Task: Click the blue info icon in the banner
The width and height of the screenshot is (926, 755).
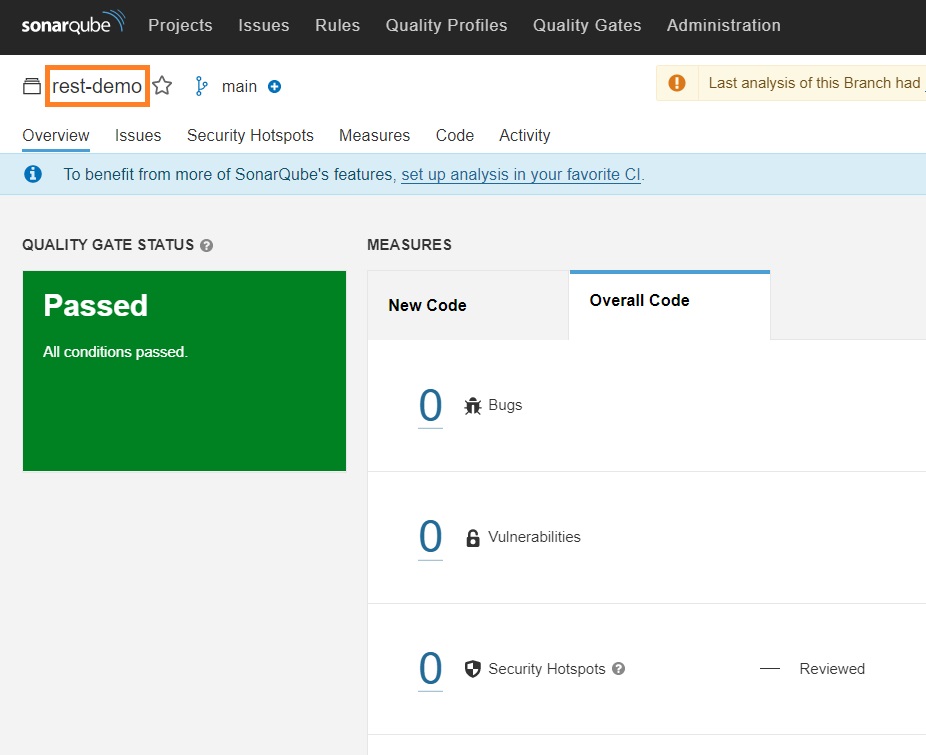Action: point(33,174)
